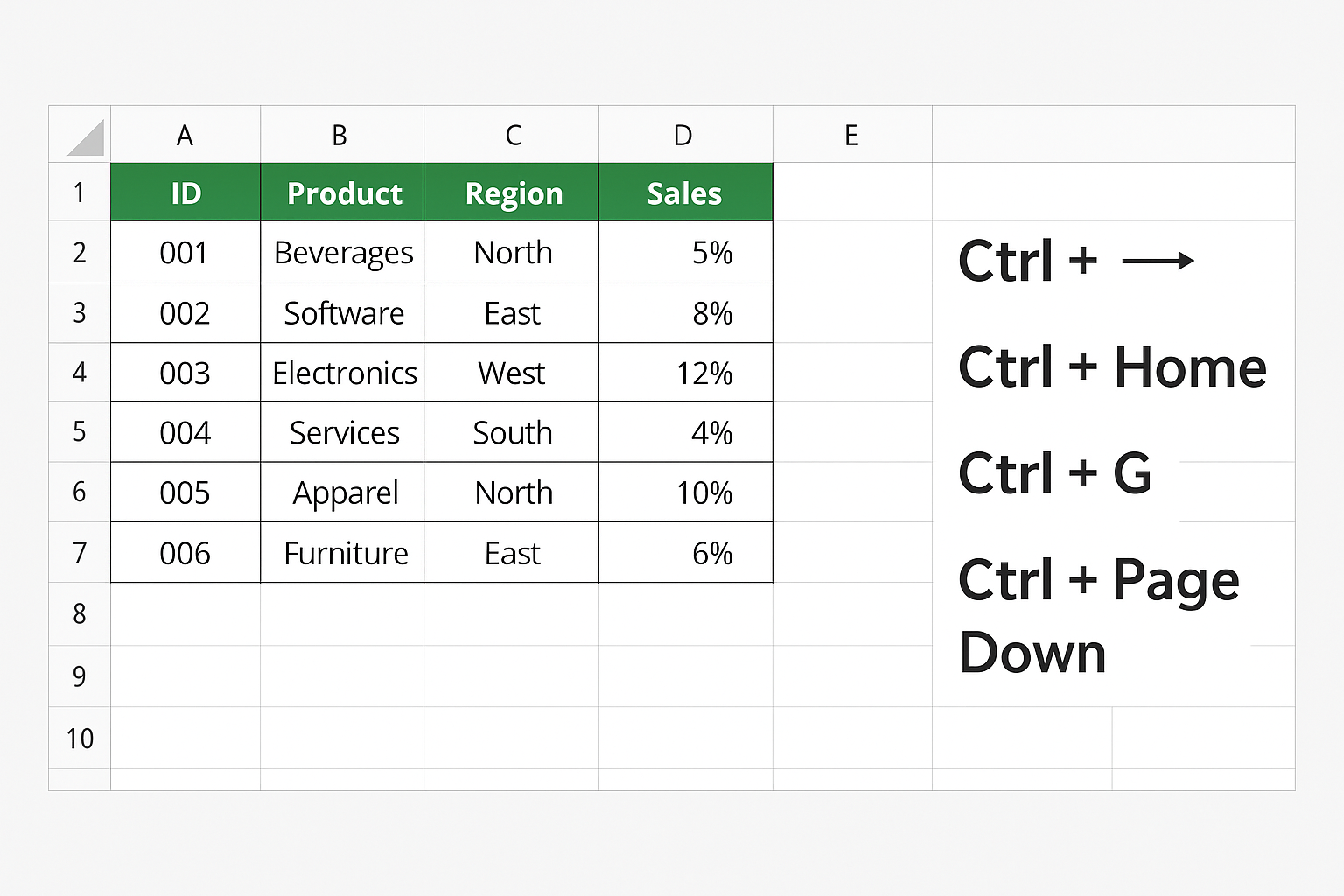Select the cell containing "004"
Image resolution: width=1344 pixels, height=896 pixels.
[x=185, y=432]
